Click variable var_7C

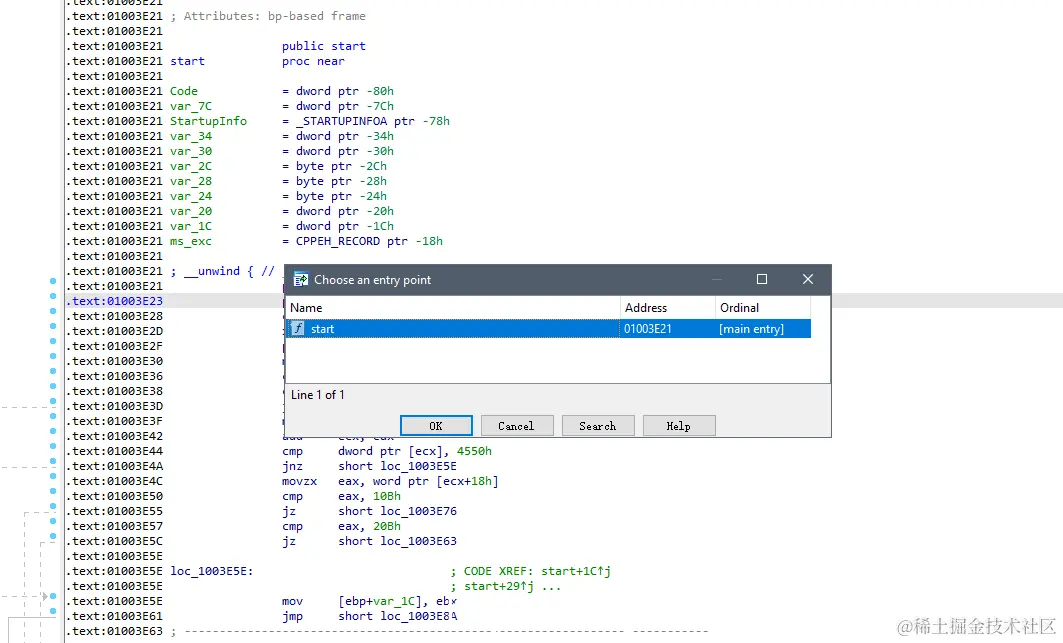pyautogui.click(x=190, y=106)
